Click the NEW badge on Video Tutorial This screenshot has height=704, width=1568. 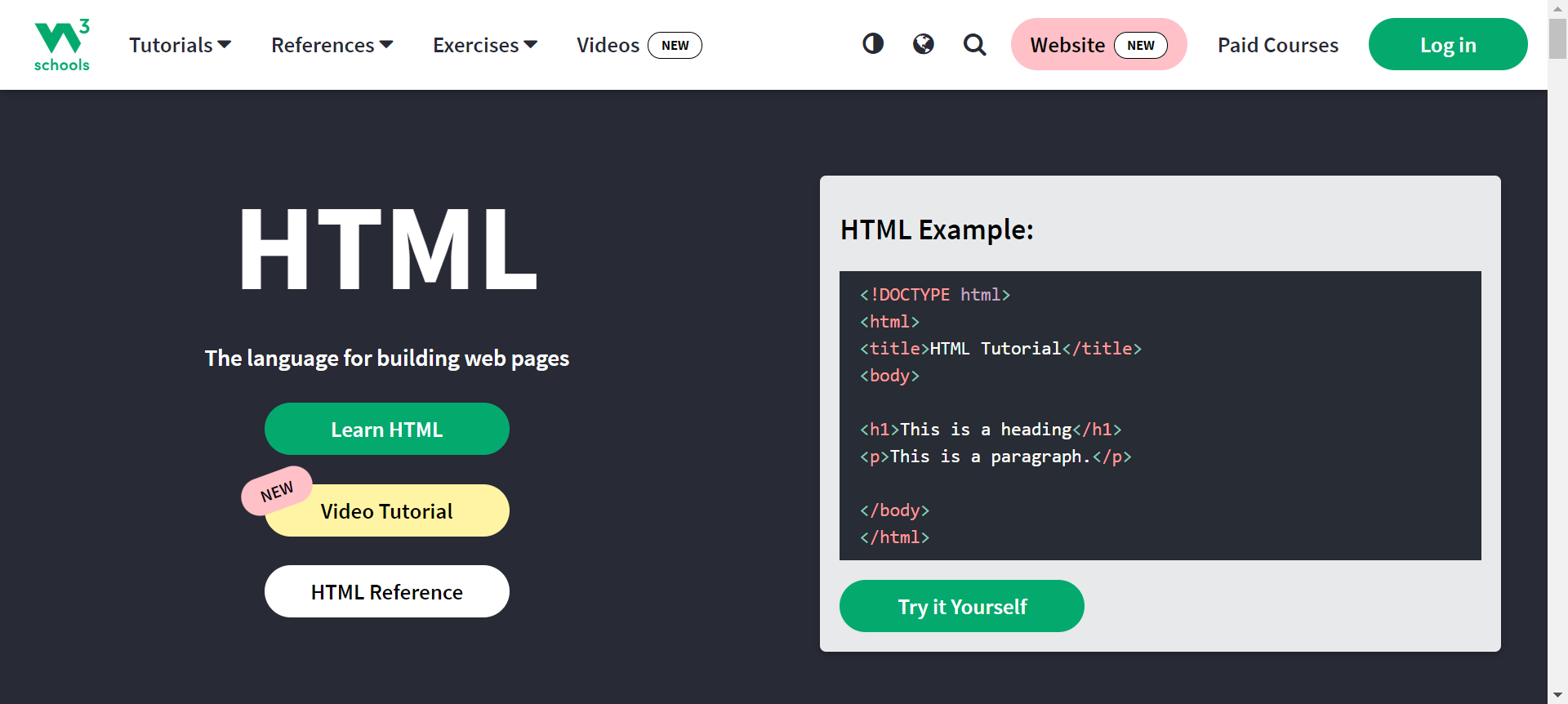tap(277, 491)
